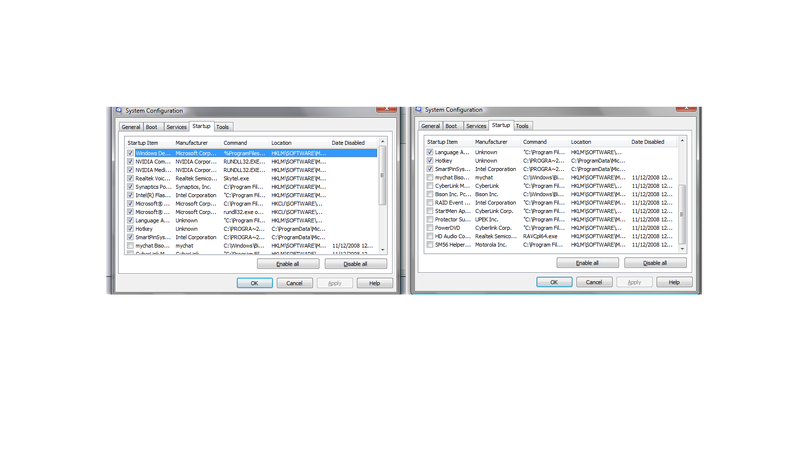
Task: Uncheck NVIDIA Medi... startup item checkbox
Action: 131,170
